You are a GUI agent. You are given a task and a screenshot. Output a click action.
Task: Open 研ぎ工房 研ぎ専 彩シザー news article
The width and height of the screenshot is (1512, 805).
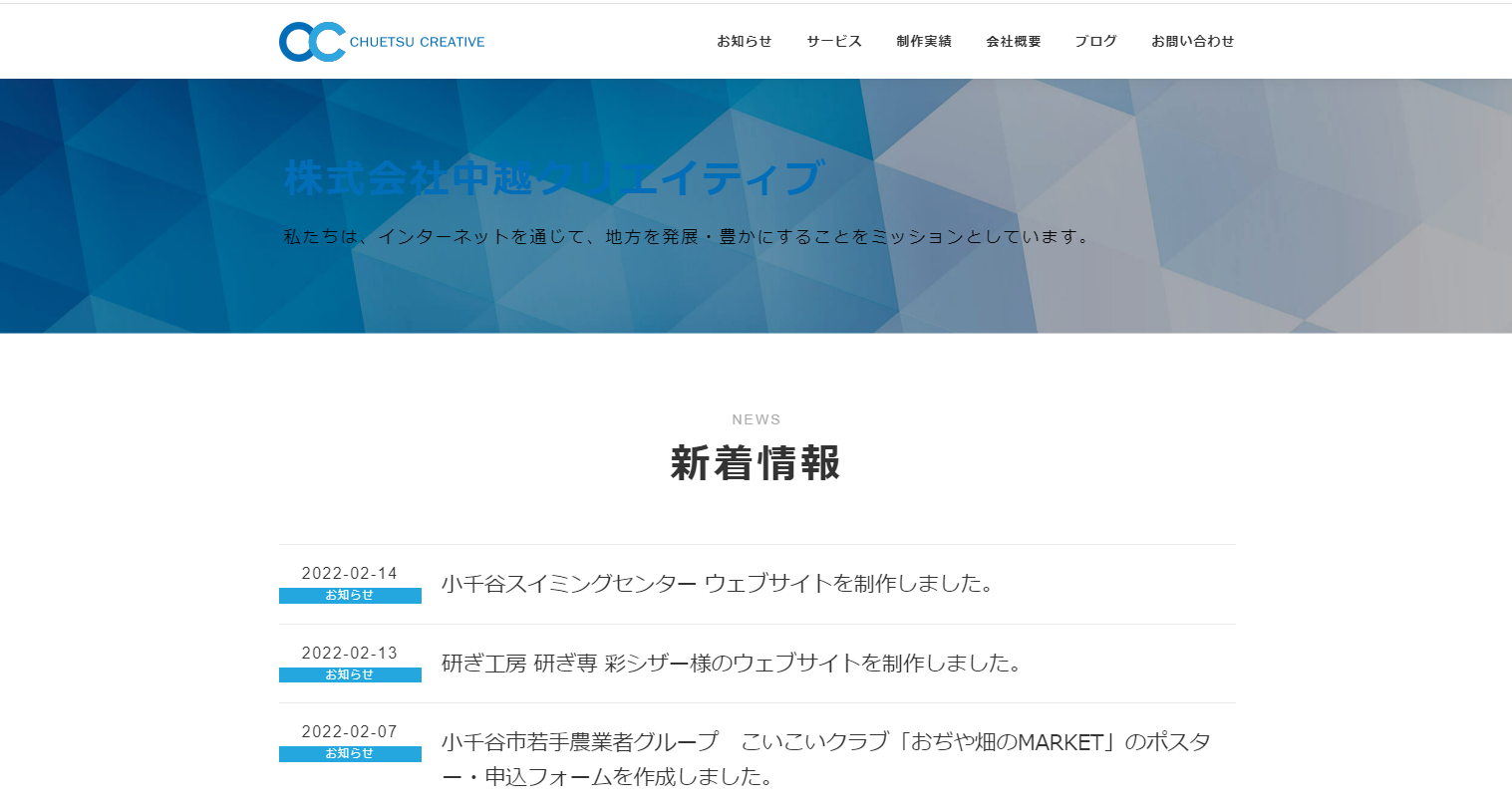click(x=732, y=664)
